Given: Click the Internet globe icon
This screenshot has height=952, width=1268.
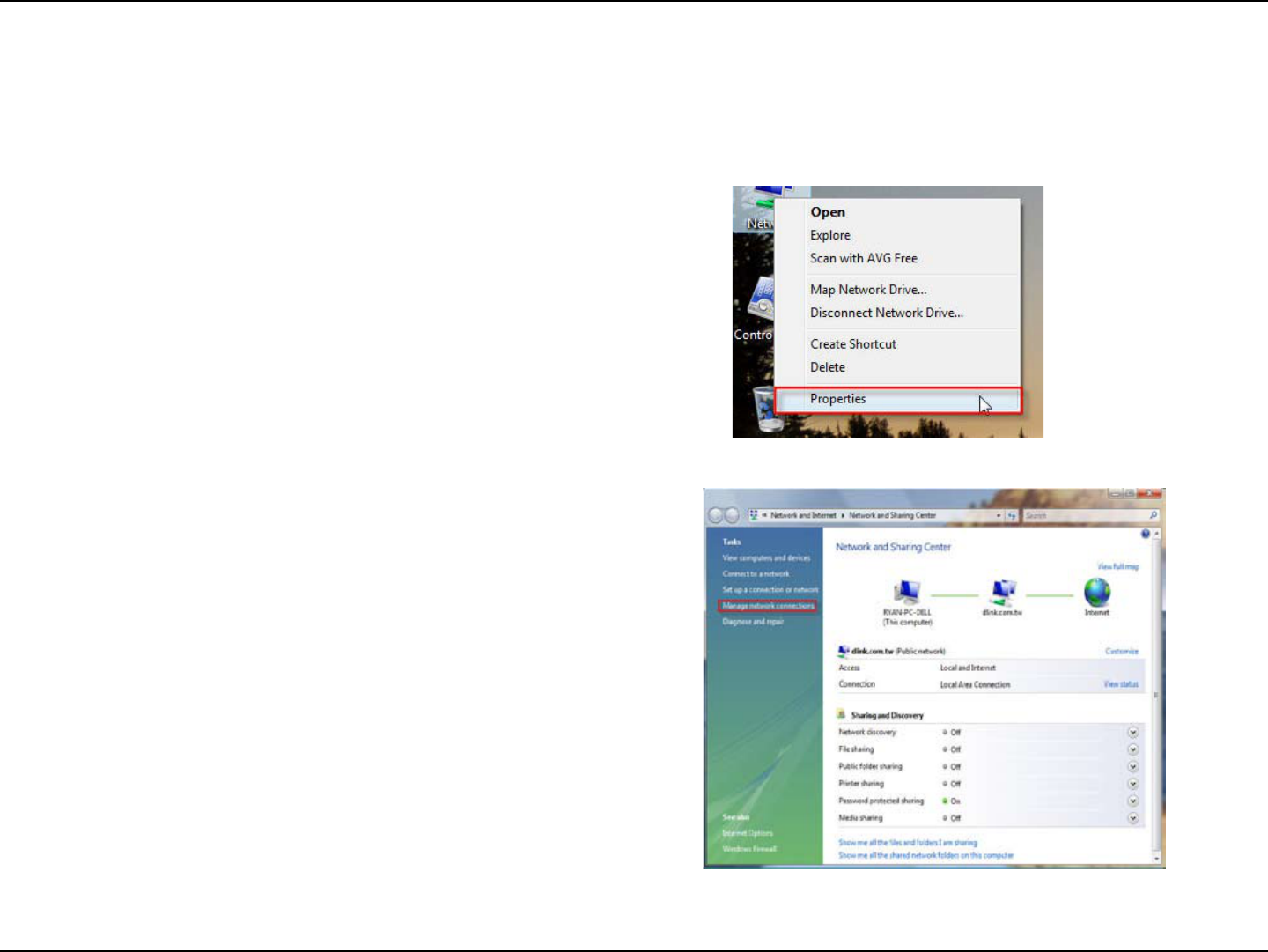Looking at the screenshot, I should (1097, 592).
